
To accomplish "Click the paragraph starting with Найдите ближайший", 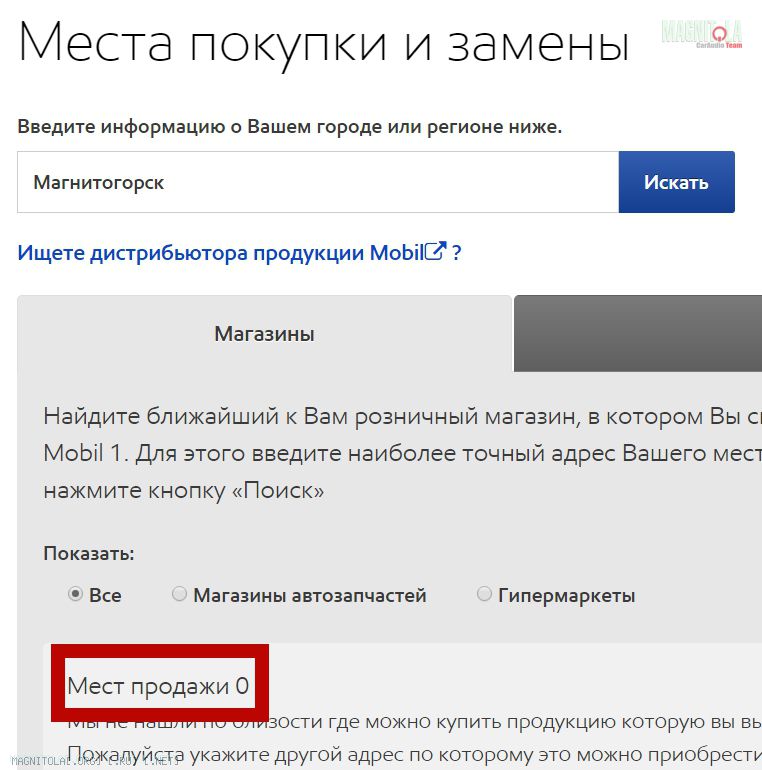I will [403, 453].
